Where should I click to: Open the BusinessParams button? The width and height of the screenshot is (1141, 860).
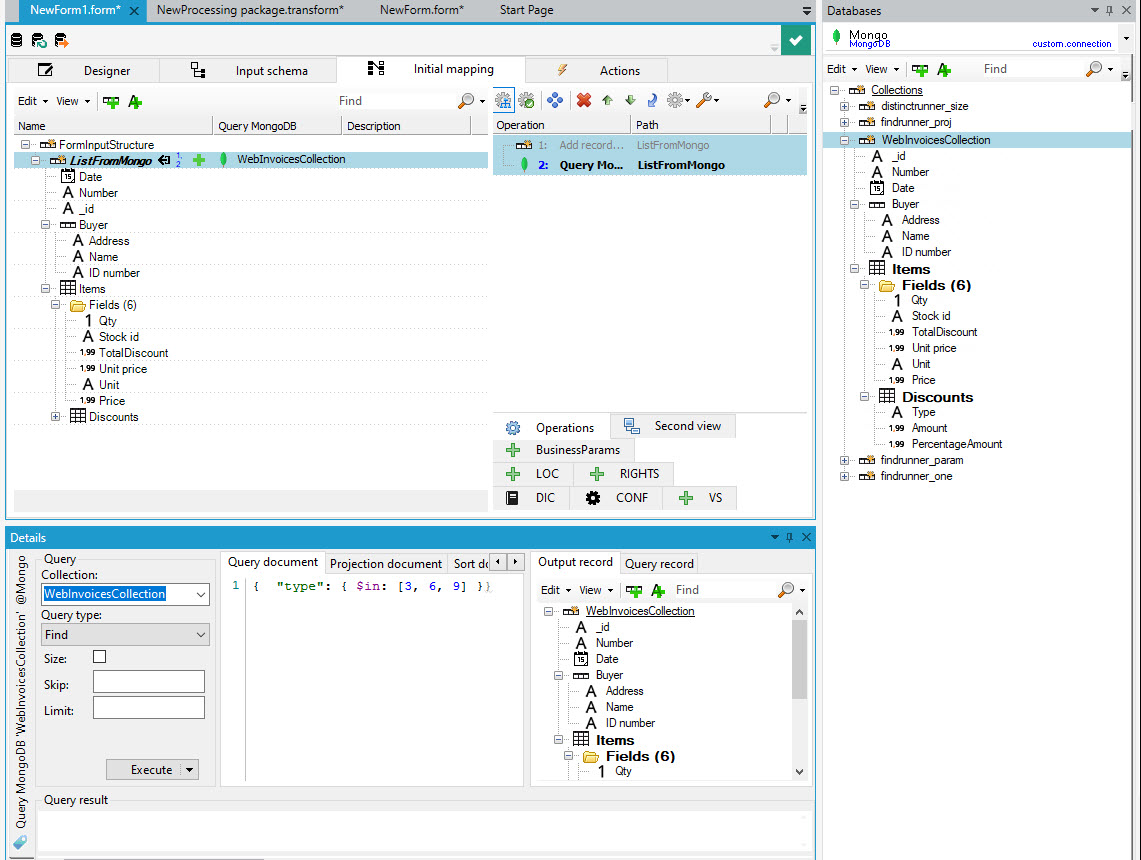coord(565,450)
